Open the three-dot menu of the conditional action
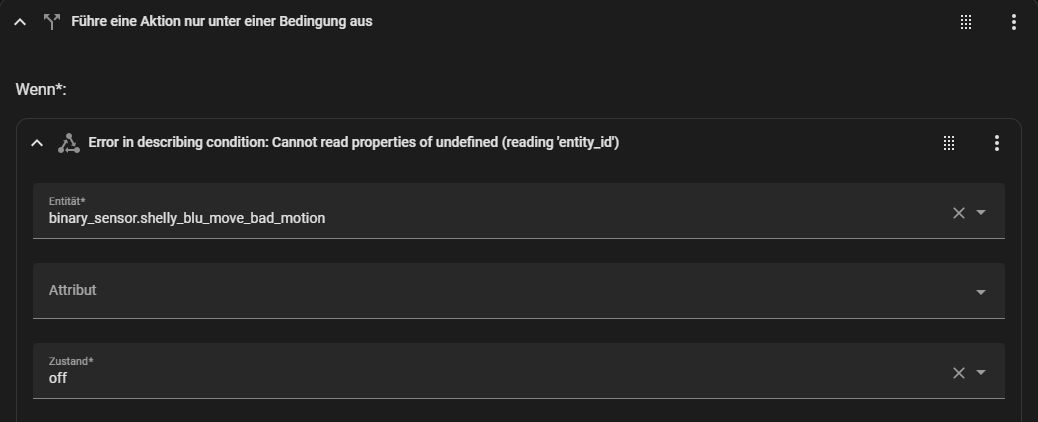 [1014, 22]
